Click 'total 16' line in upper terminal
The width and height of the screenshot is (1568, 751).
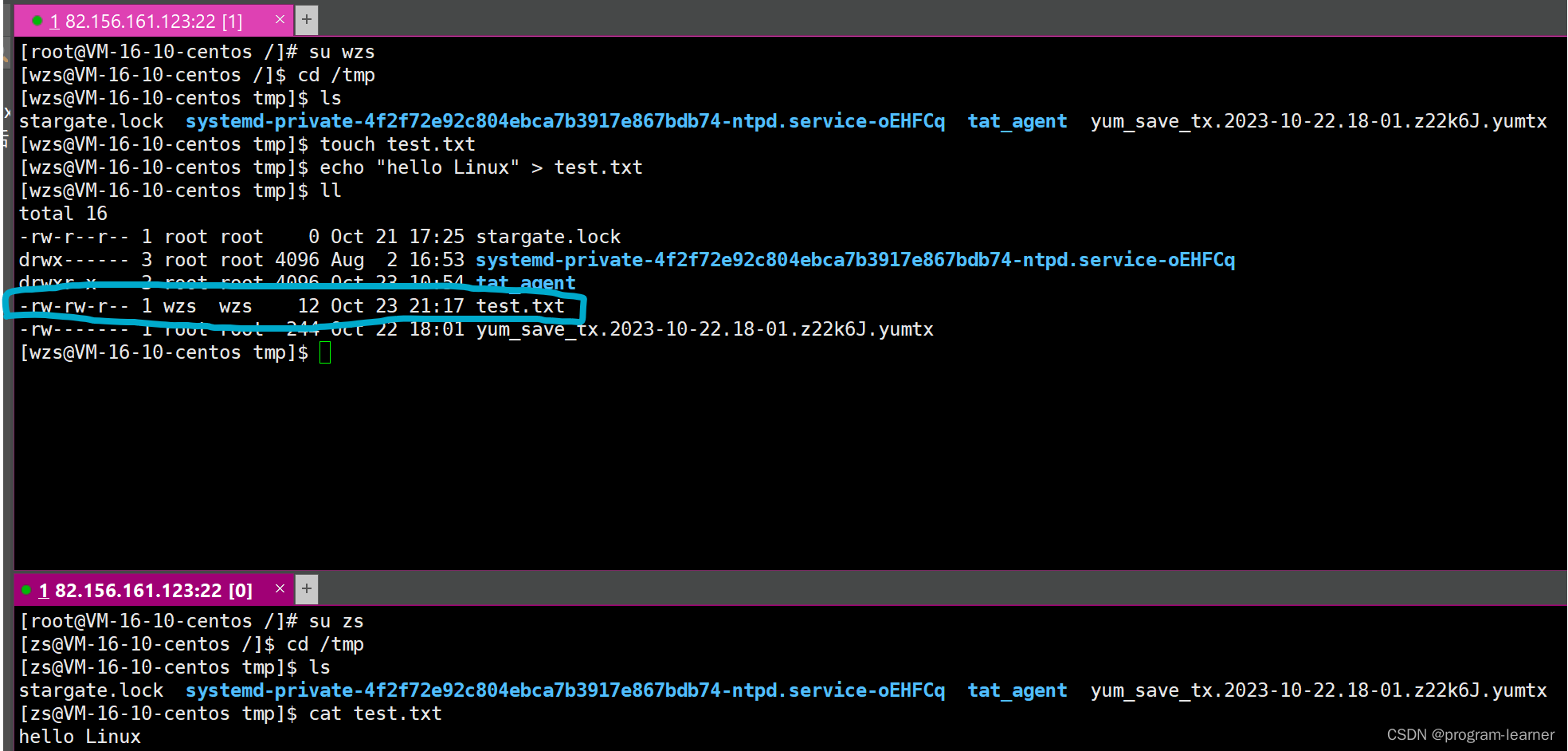[x=63, y=214]
